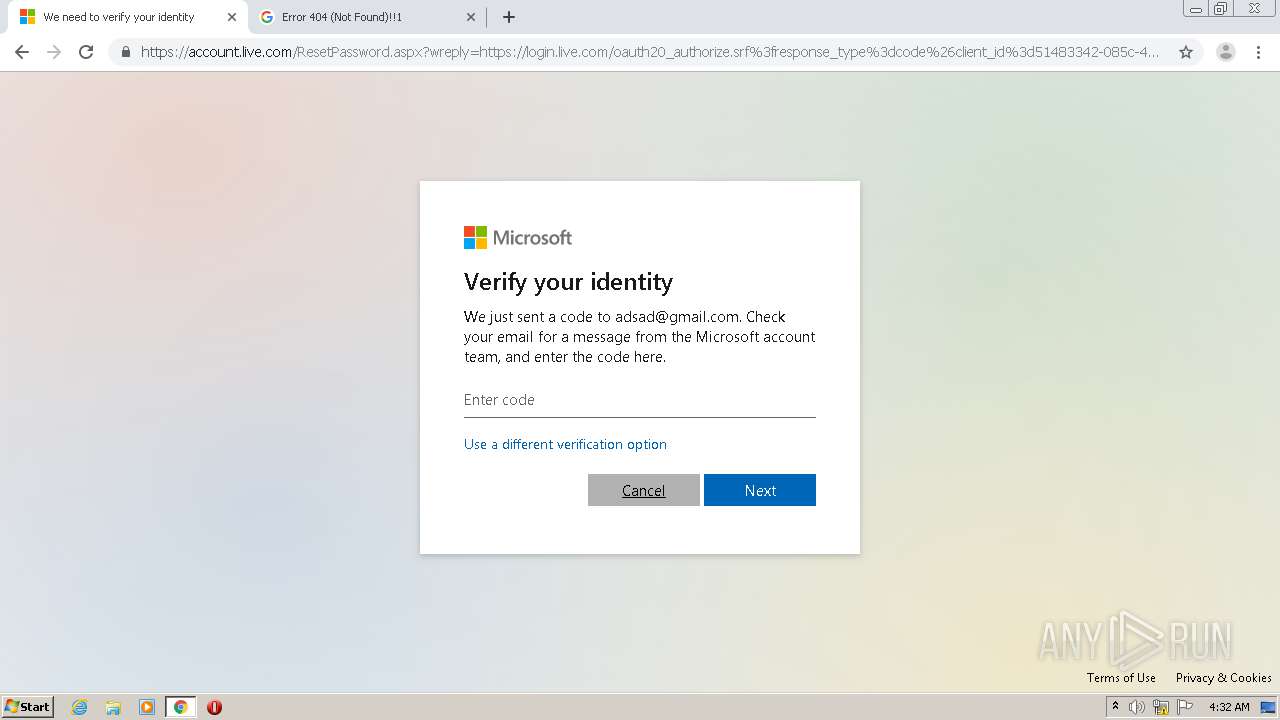Show hidden tray icons arrow

point(1115,706)
